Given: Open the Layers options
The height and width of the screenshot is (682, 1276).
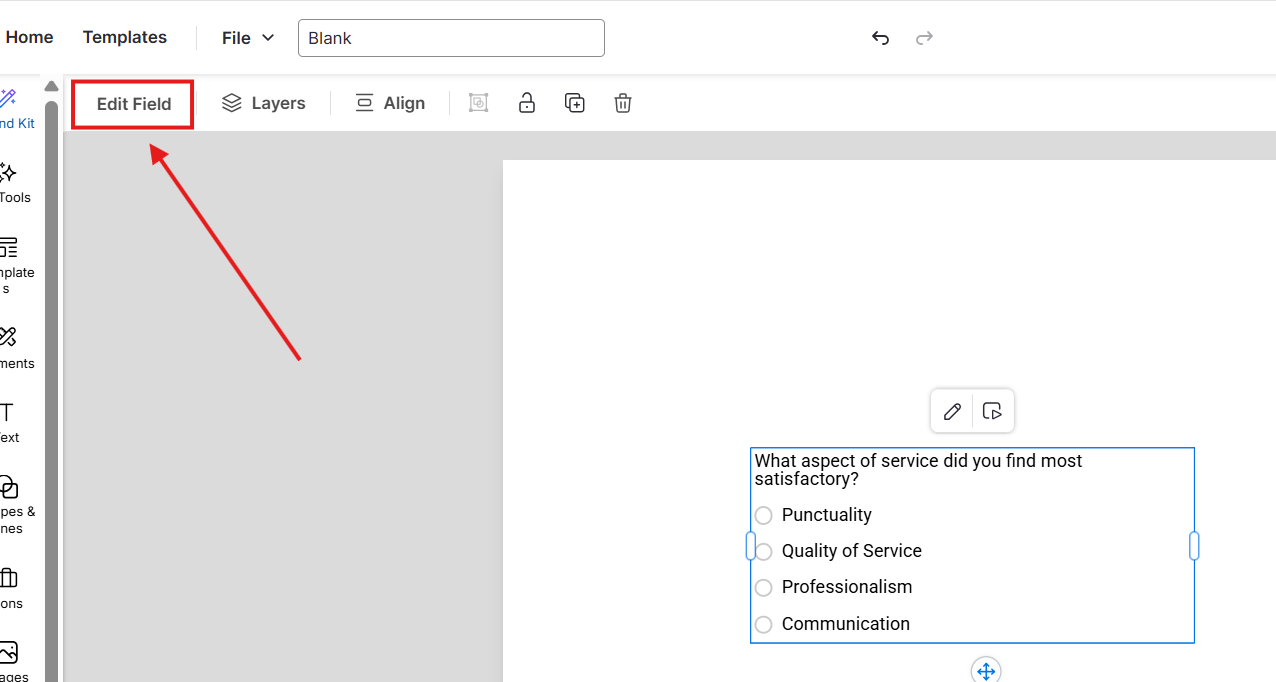Looking at the screenshot, I should [x=264, y=103].
